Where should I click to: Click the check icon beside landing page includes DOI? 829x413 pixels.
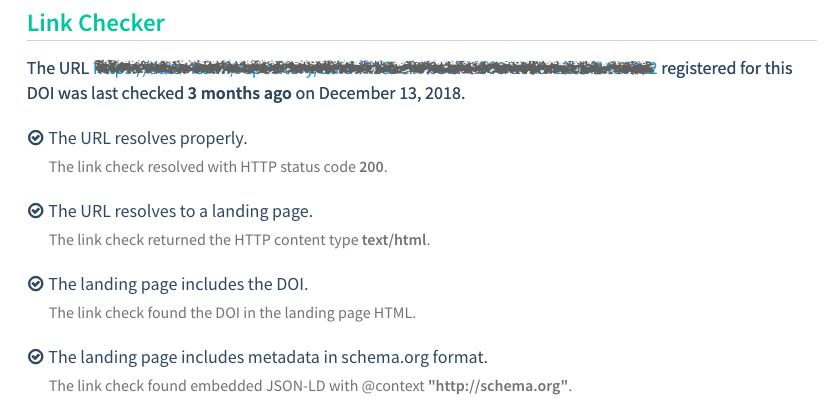coord(35,284)
